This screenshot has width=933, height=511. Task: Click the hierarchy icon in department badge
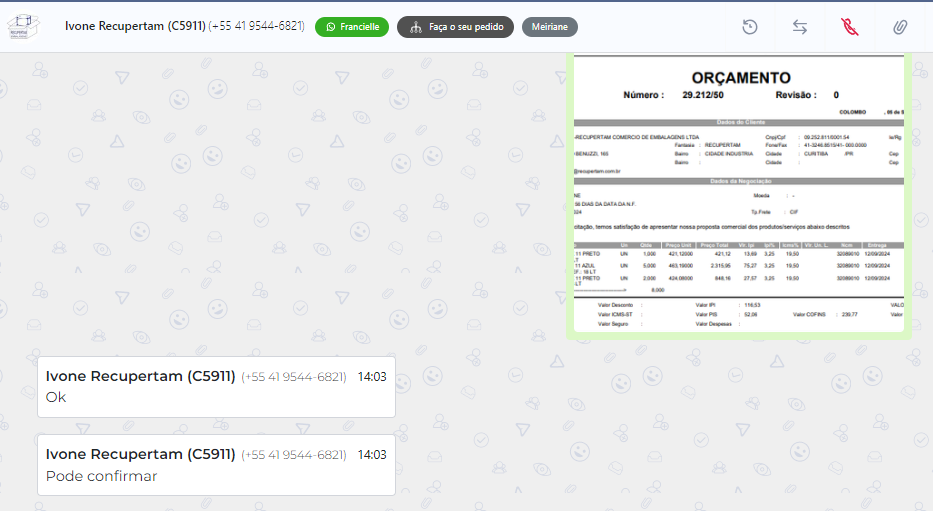click(x=414, y=27)
